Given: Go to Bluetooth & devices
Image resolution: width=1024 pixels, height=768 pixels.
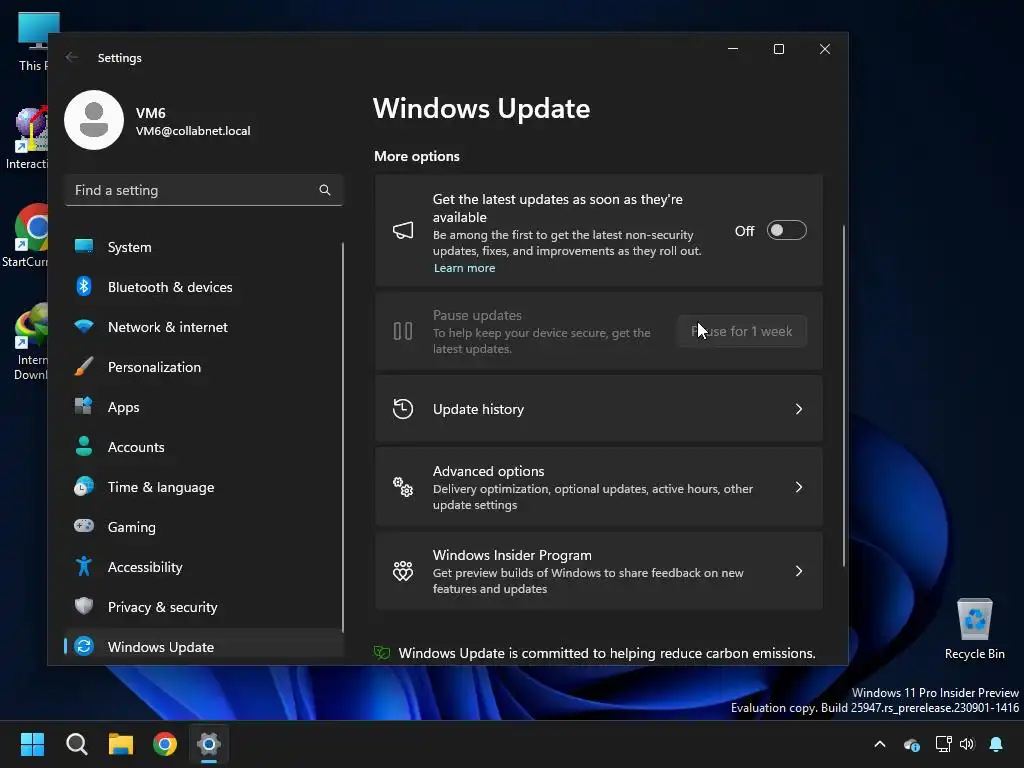Looking at the screenshot, I should pos(204,287).
